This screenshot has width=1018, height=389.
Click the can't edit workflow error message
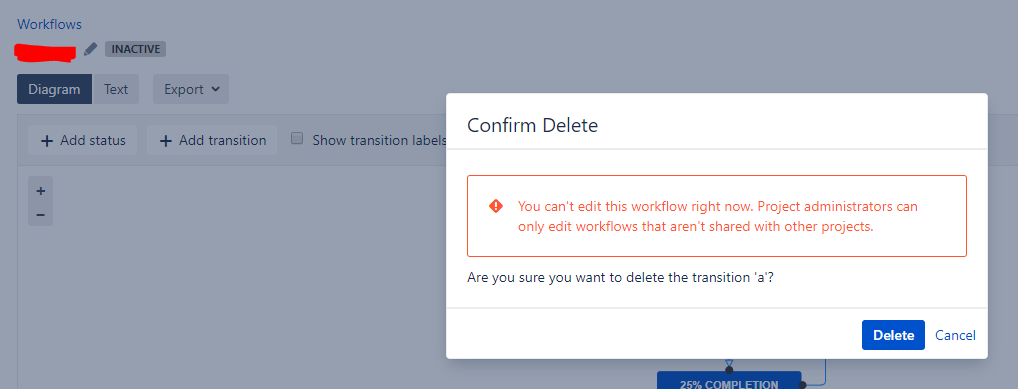[x=717, y=216]
